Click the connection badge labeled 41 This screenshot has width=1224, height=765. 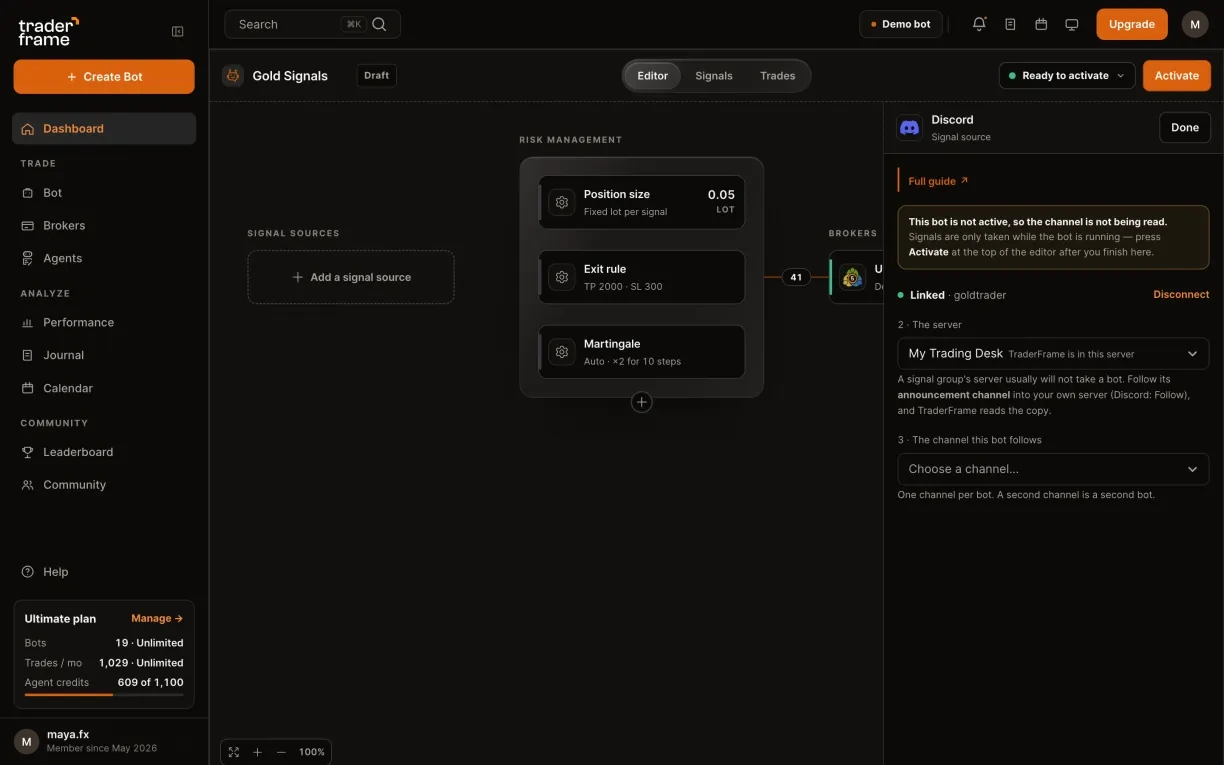click(796, 277)
